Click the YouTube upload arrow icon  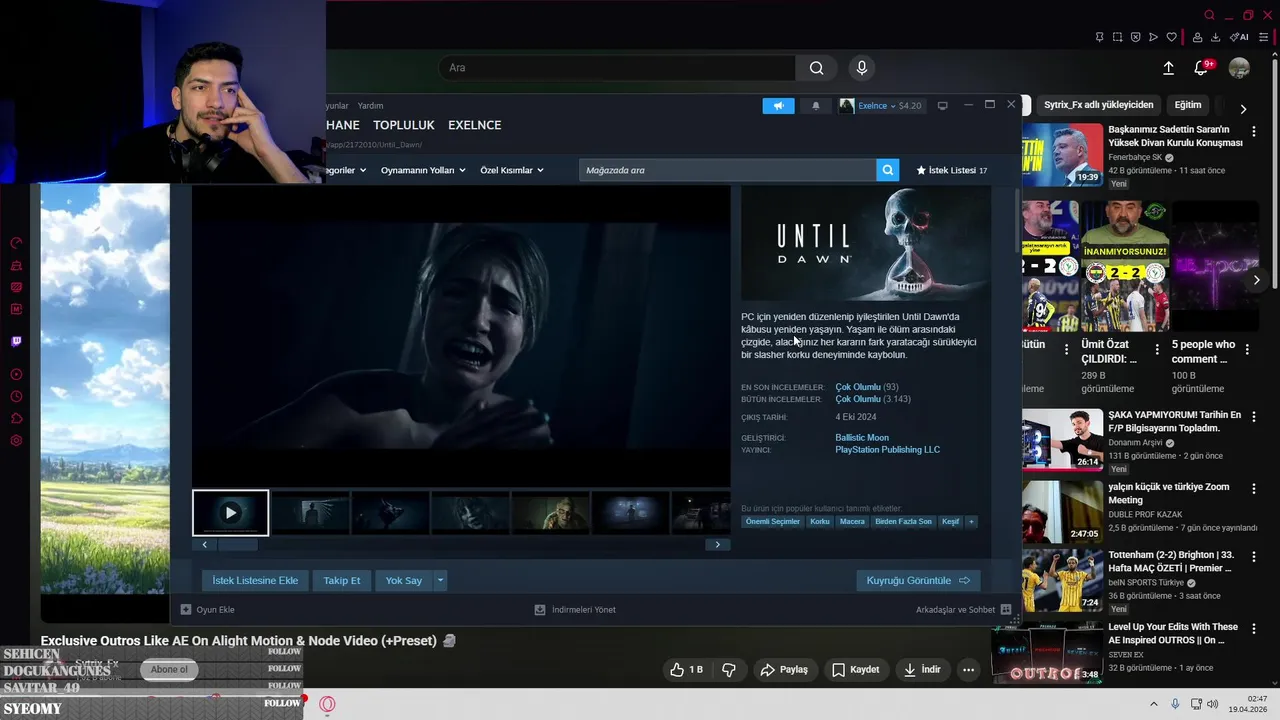1168,68
